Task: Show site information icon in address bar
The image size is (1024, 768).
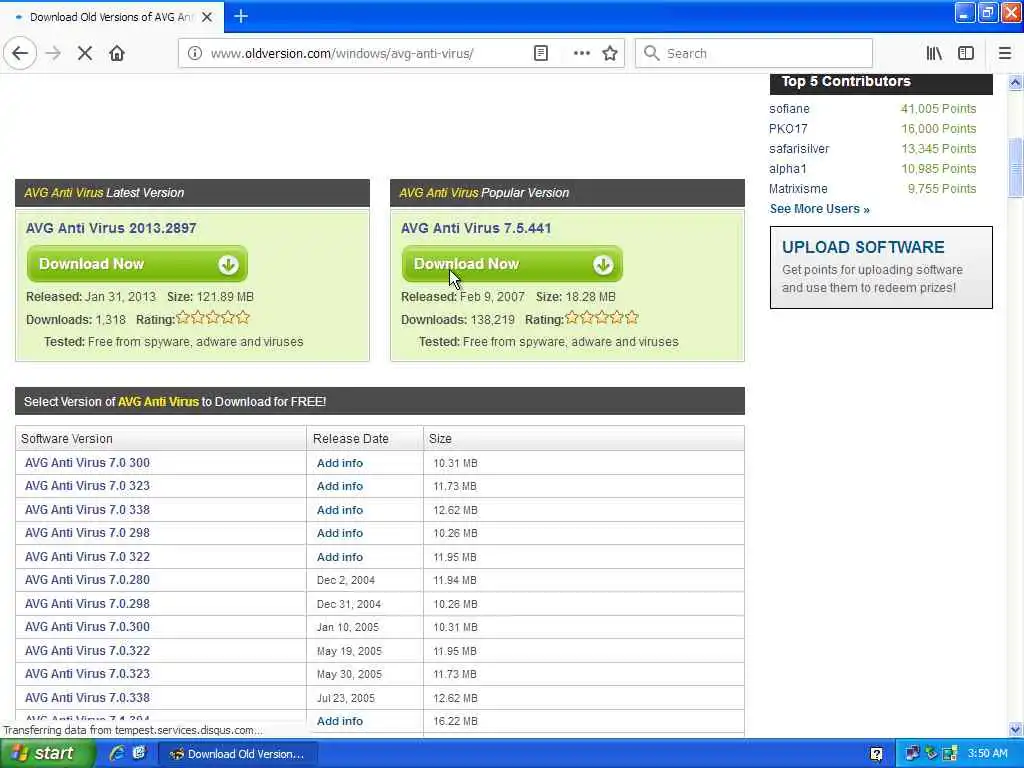Action: (195, 53)
